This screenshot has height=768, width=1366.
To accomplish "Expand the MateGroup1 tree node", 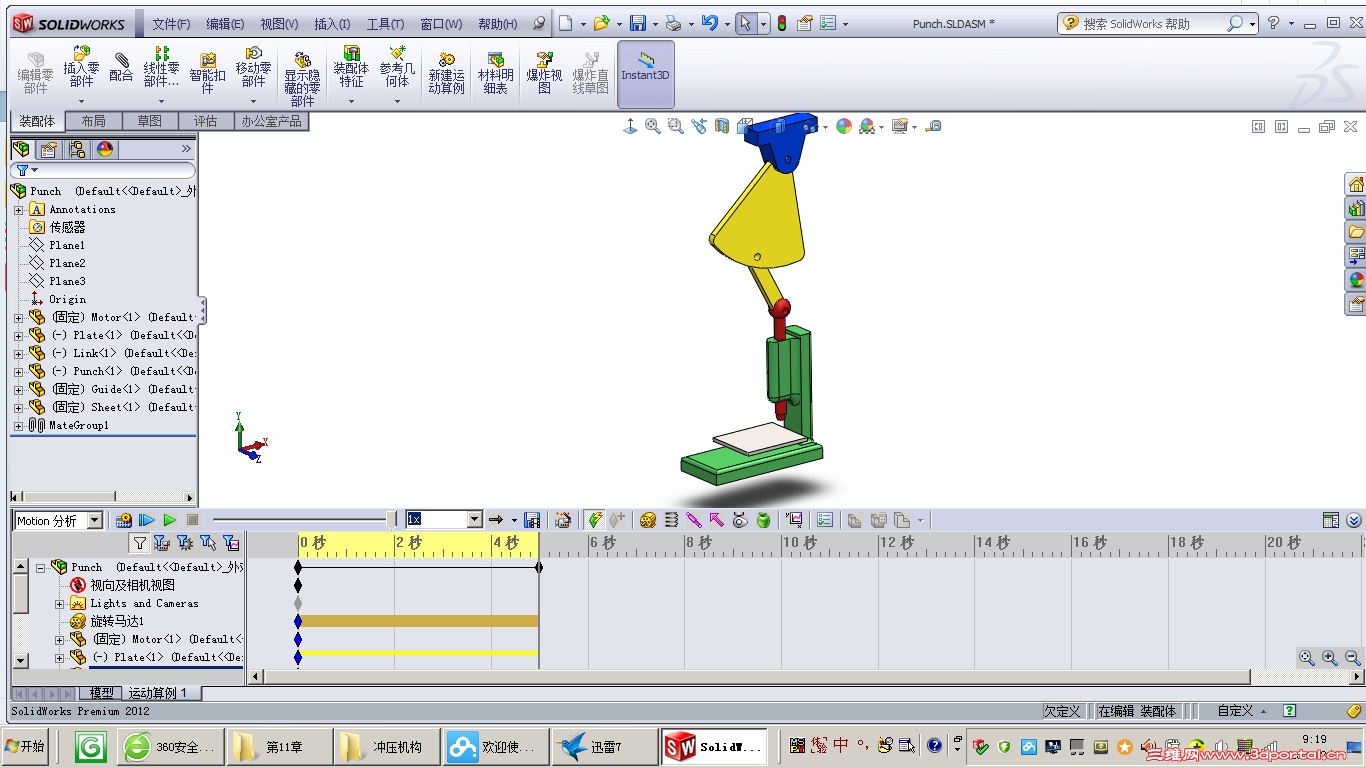I will [x=18, y=426].
